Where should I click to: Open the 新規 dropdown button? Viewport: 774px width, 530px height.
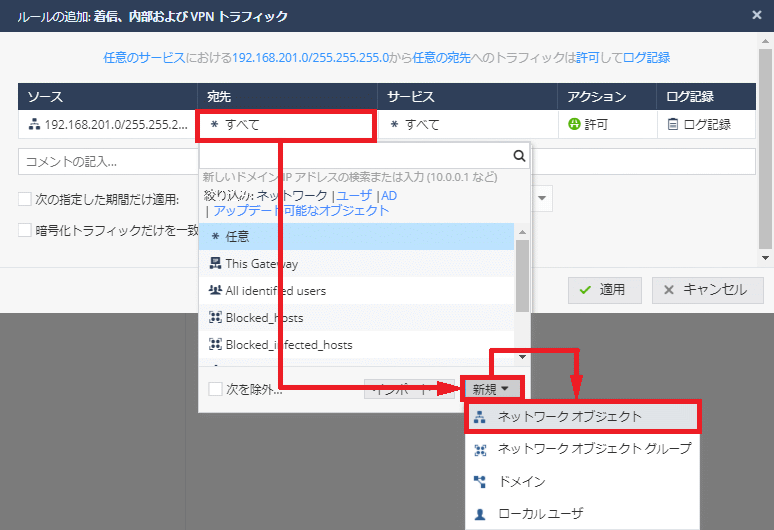[491, 389]
